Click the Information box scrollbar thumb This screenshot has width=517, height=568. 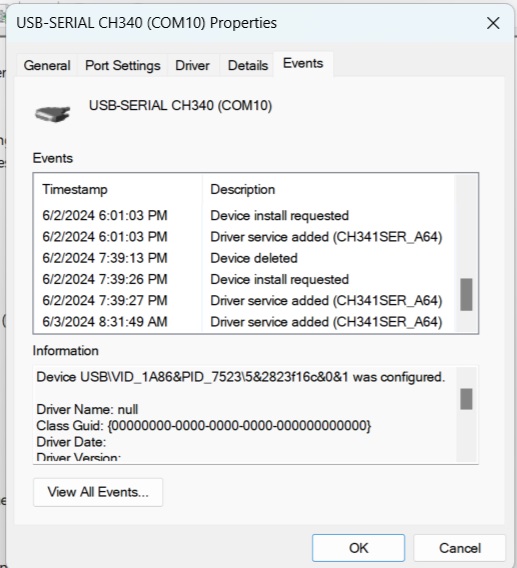(466, 399)
